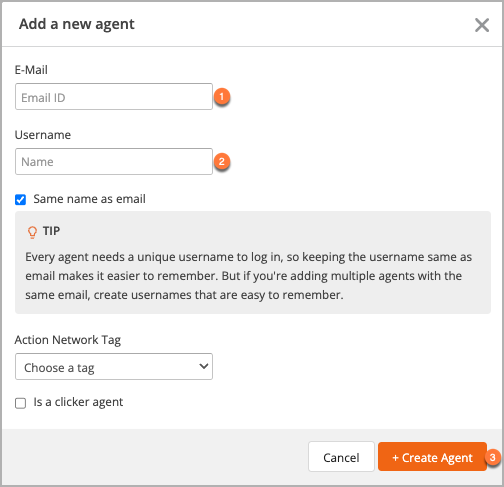Viewport: 504px width, 487px height.
Task: Click the Action Network Tag label
Action: pos(68,340)
